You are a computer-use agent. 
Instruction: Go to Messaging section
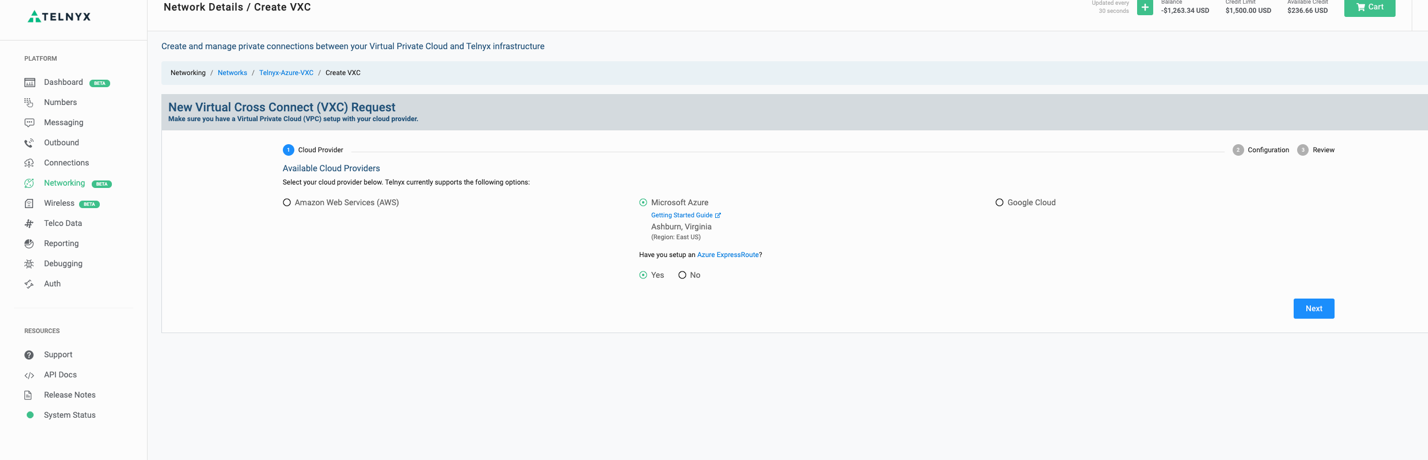[x=63, y=122]
